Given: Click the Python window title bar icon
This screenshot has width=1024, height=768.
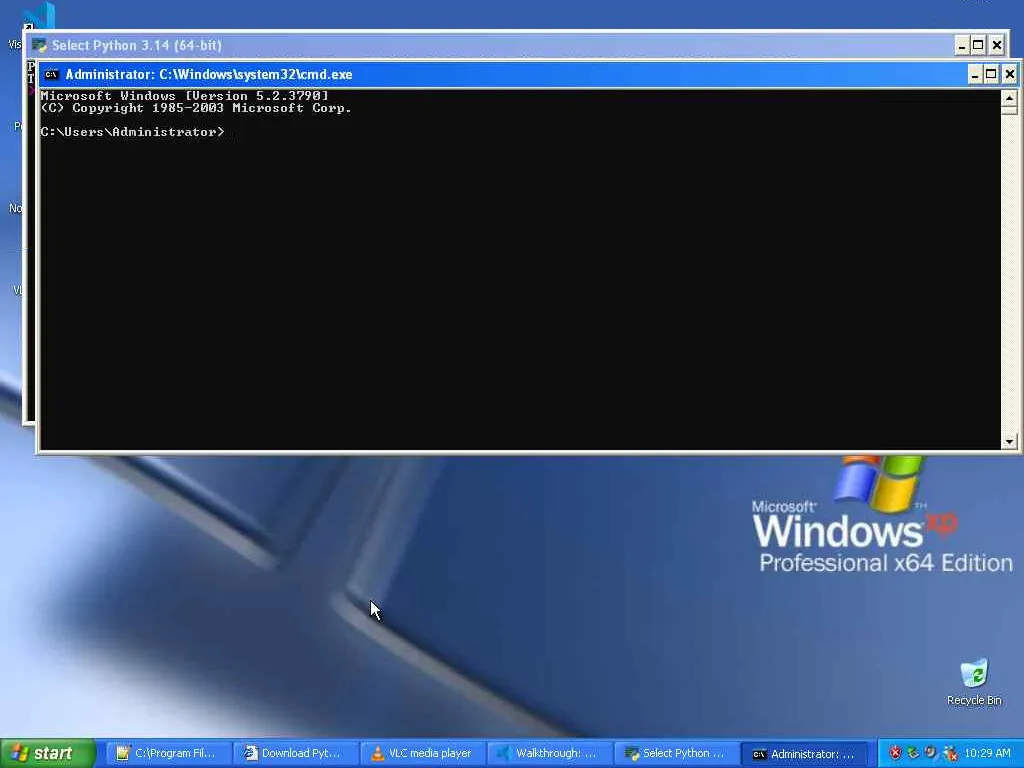Looking at the screenshot, I should [39, 46].
